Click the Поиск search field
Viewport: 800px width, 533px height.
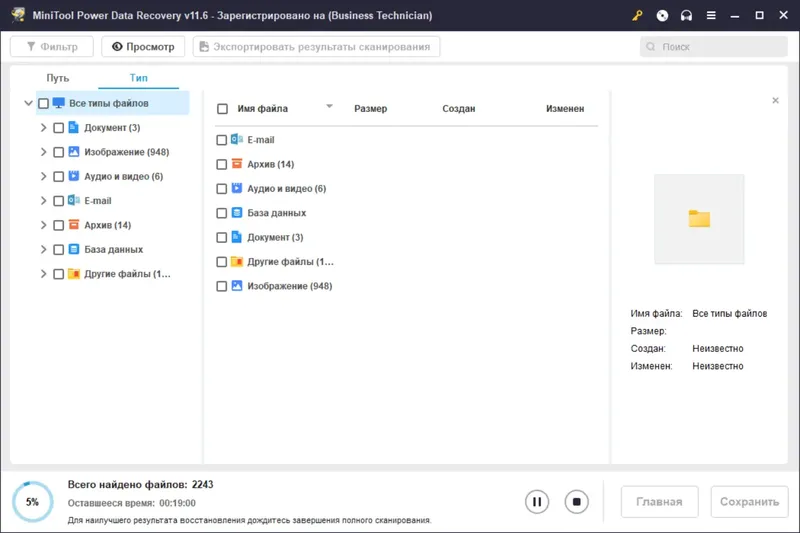[714, 47]
